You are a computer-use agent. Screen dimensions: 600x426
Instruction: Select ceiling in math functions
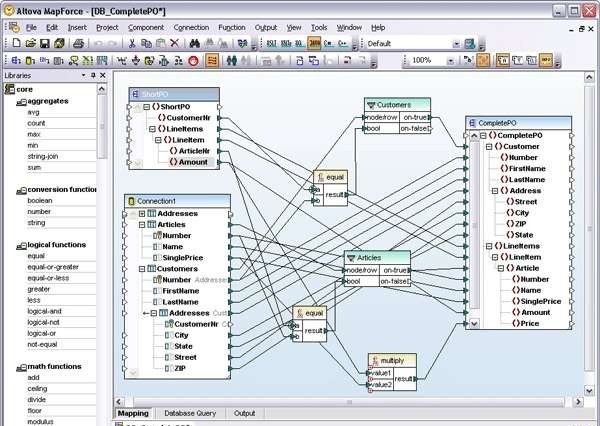click(37, 389)
